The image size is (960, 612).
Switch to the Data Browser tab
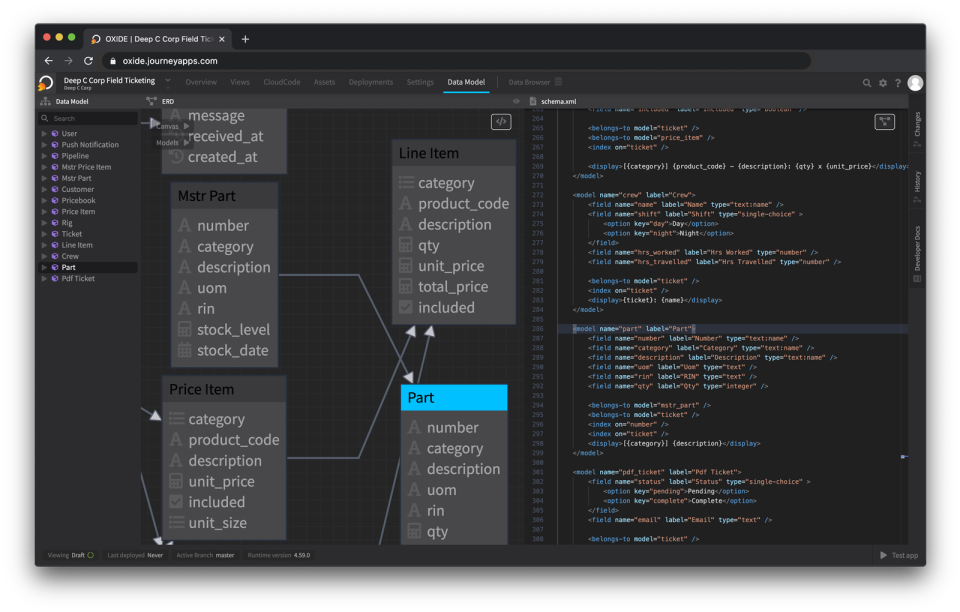click(x=528, y=82)
